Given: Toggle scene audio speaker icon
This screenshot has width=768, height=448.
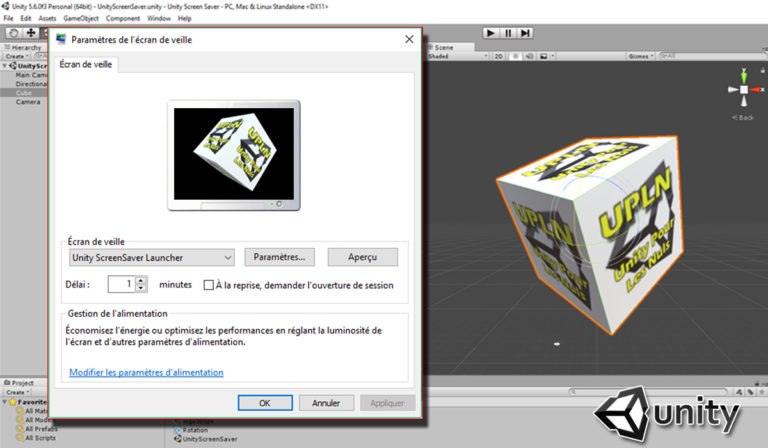Looking at the screenshot, I should tap(529, 56).
